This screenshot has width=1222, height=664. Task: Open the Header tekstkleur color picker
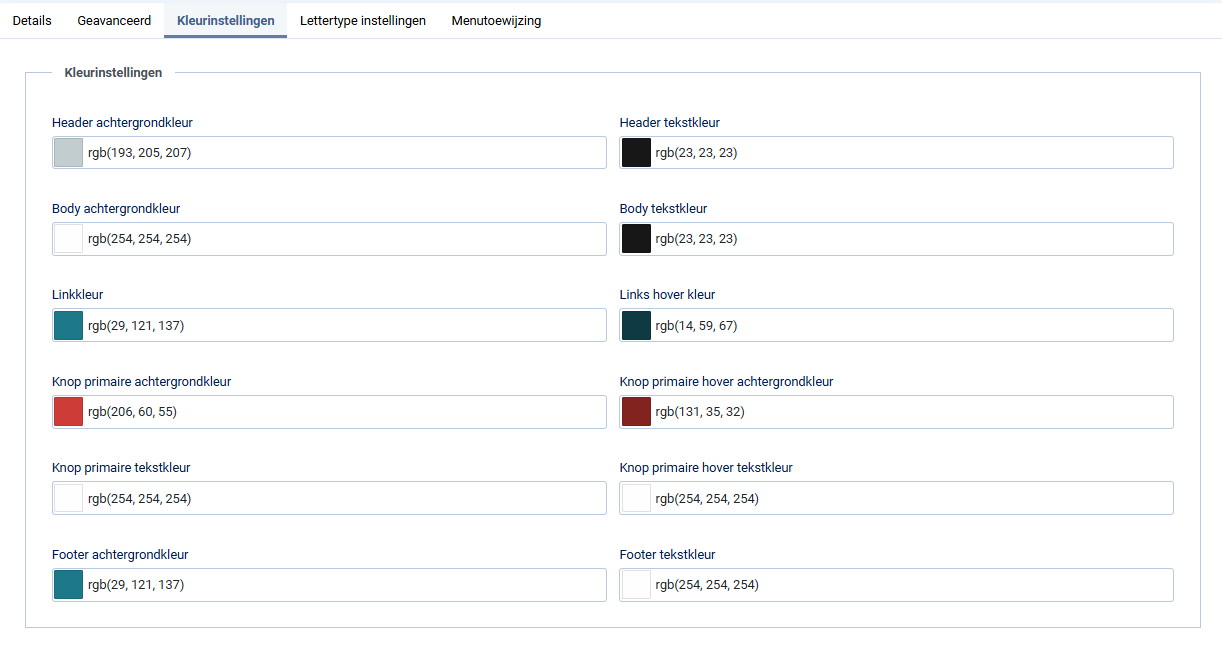pos(635,152)
